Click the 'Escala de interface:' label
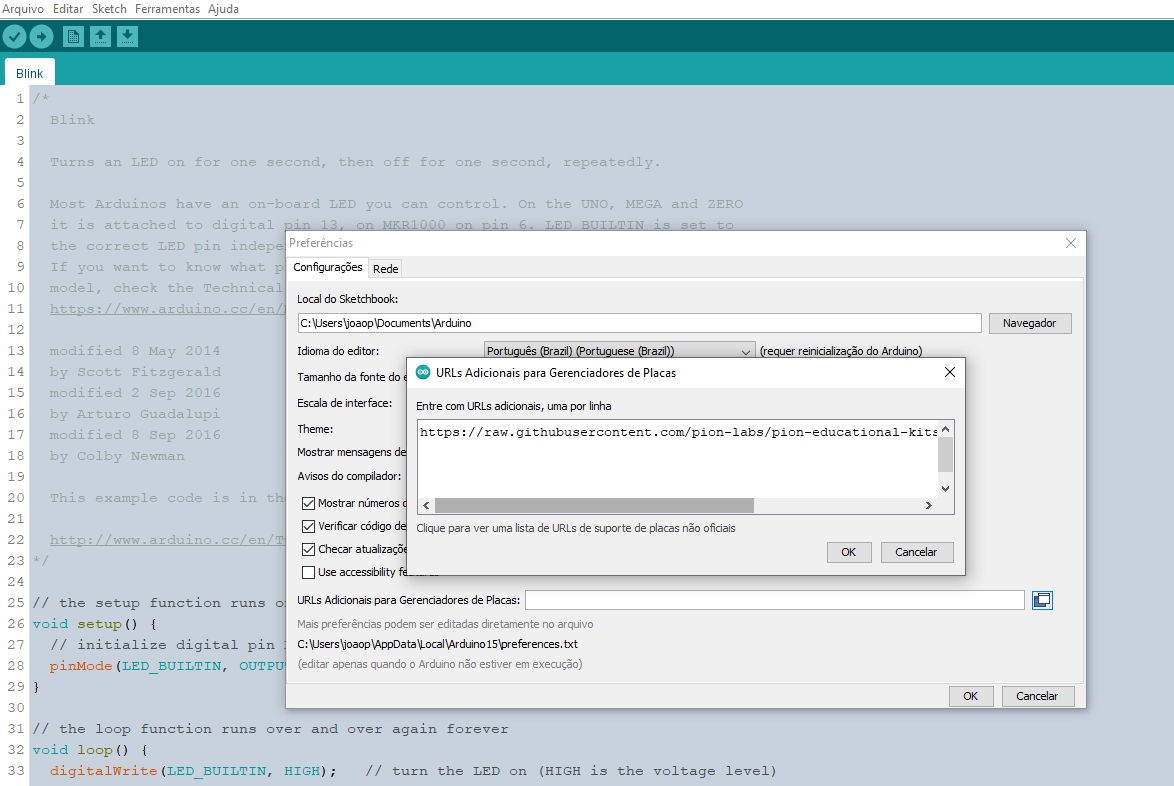The width and height of the screenshot is (1174, 786). 344,403
